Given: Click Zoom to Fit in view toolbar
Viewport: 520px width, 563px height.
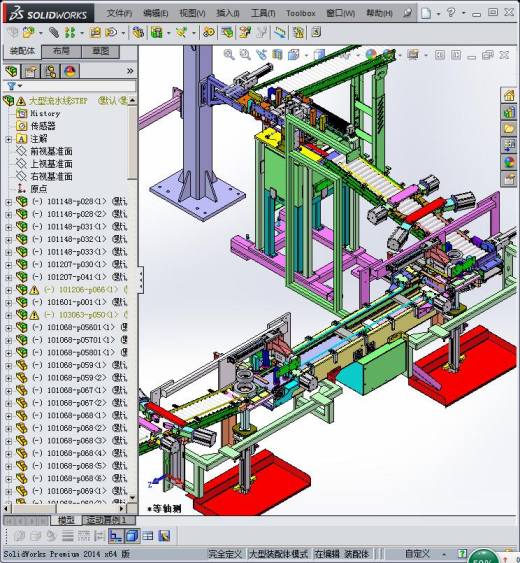Looking at the screenshot, I should tap(229, 55).
